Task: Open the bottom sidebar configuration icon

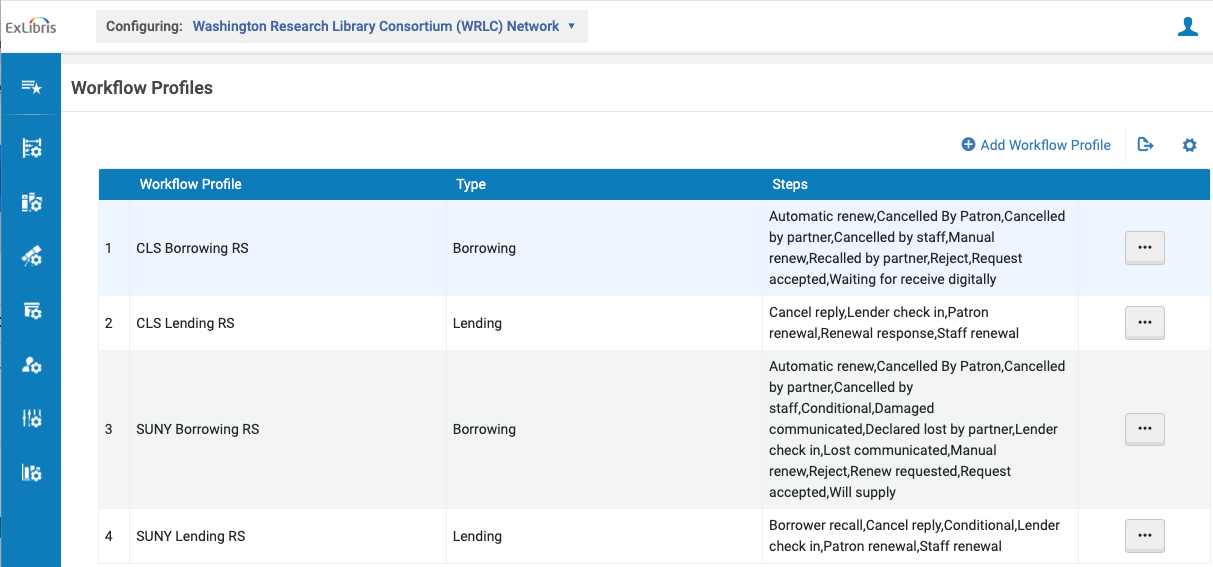Action: click(x=31, y=472)
